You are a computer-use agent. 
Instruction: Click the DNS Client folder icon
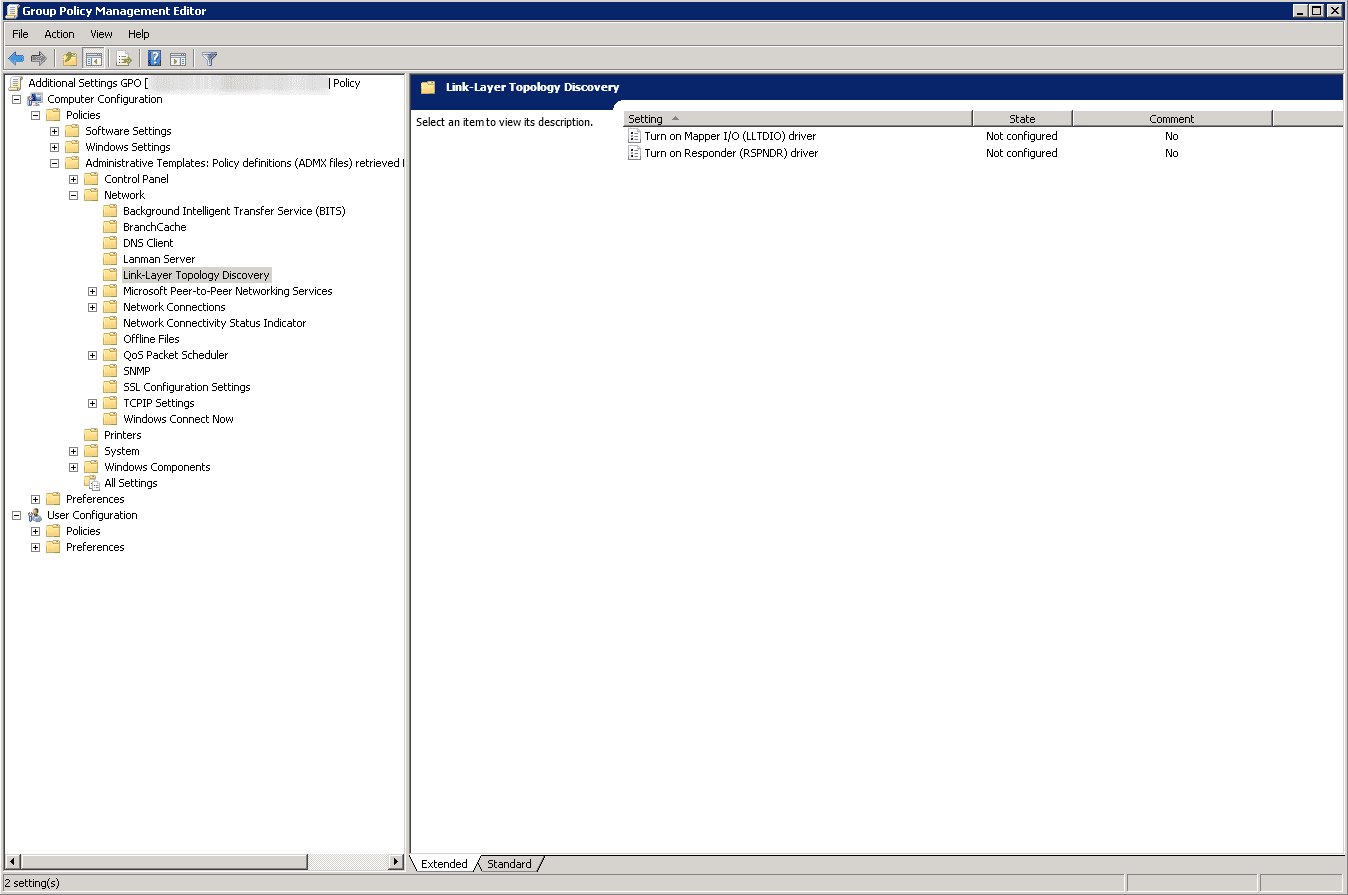[110, 243]
